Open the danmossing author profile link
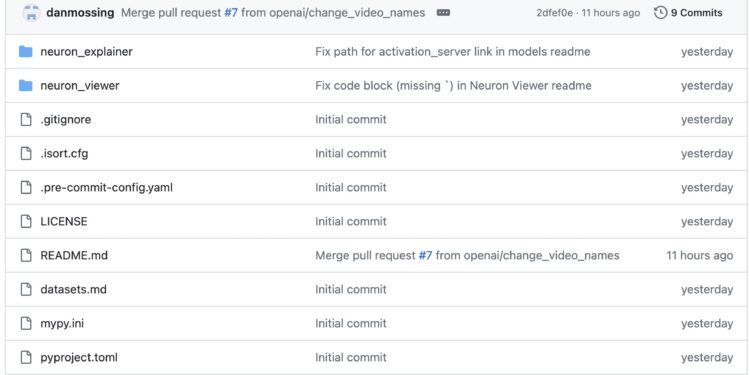The height and width of the screenshot is (375, 750). pyautogui.click(x=80, y=13)
